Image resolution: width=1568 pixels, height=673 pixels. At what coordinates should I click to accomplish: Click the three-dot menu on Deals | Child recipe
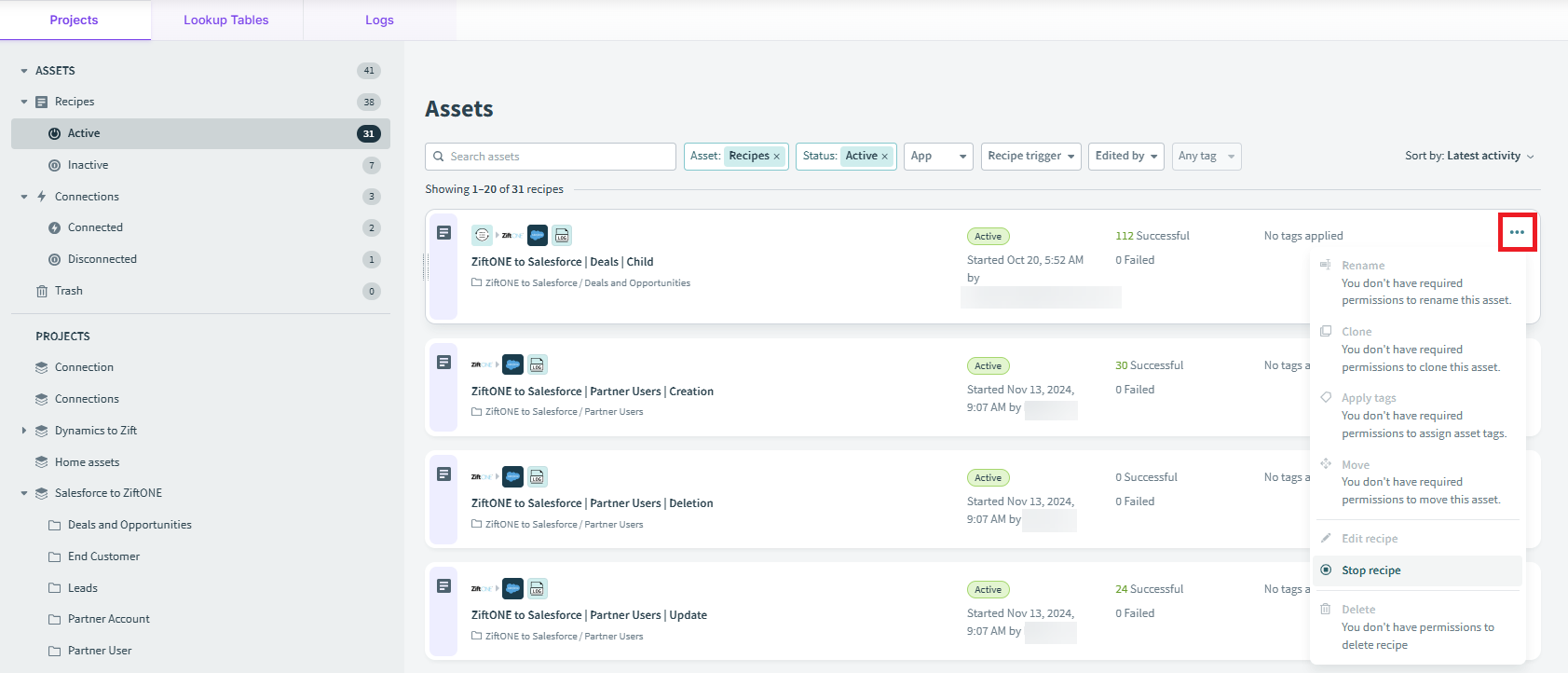coord(1517,232)
